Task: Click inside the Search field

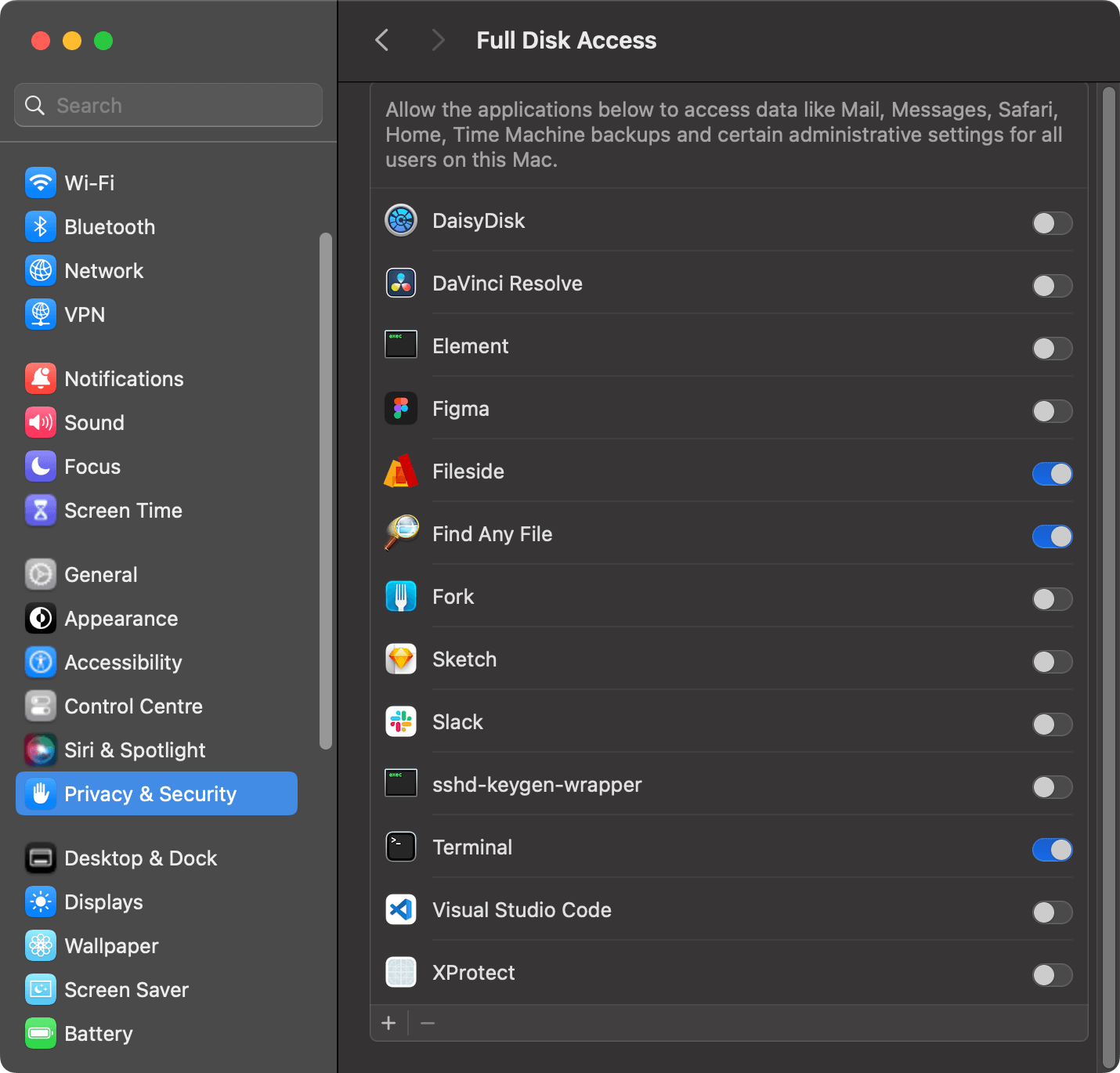Action: (168, 105)
